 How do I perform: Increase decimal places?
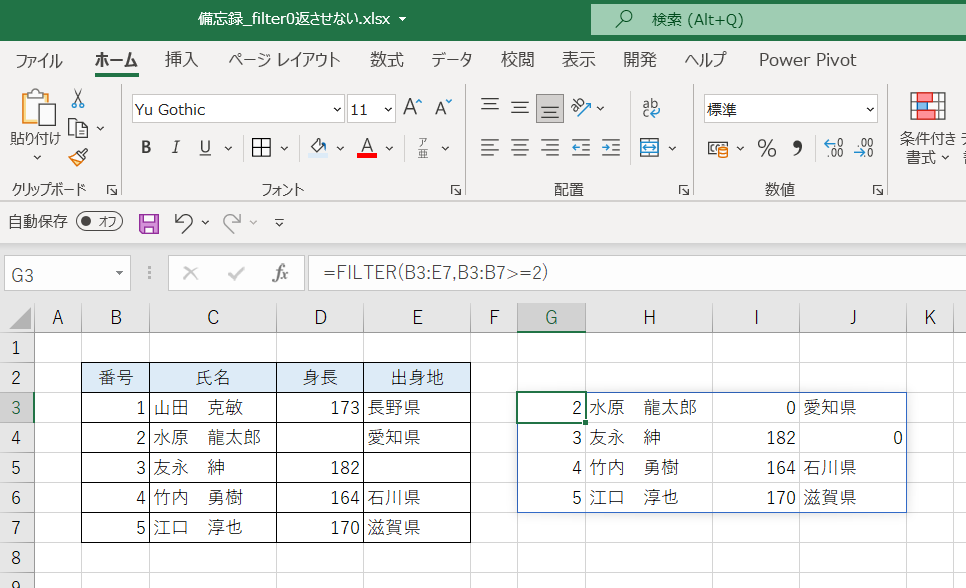834,148
